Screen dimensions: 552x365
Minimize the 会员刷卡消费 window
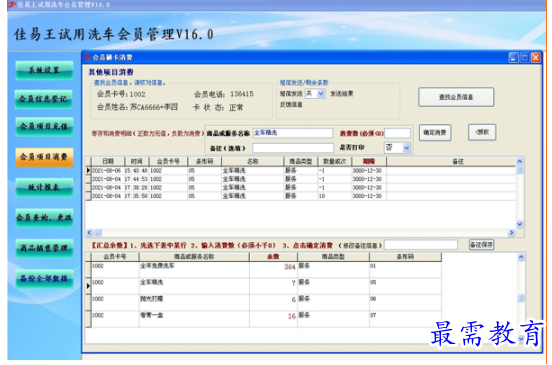514,57
